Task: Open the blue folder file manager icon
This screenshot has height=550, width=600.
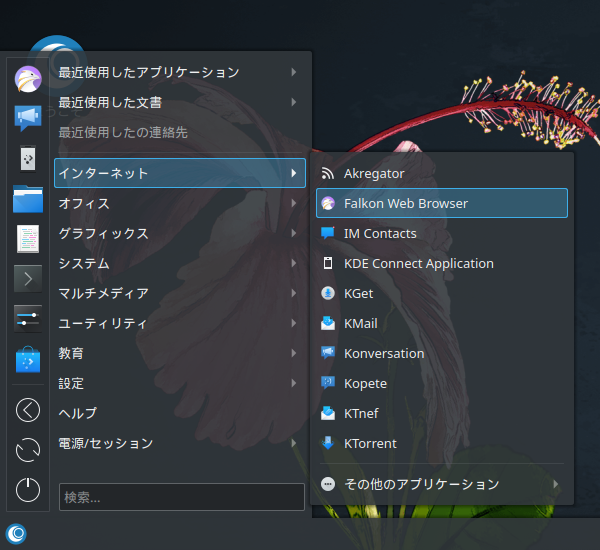Action: coord(28,199)
